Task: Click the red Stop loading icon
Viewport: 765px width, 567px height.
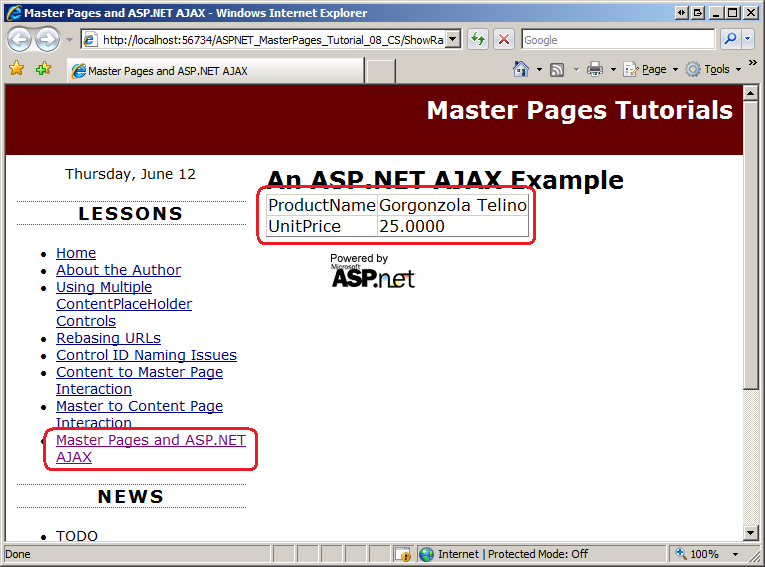Action: click(x=504, y=39)
